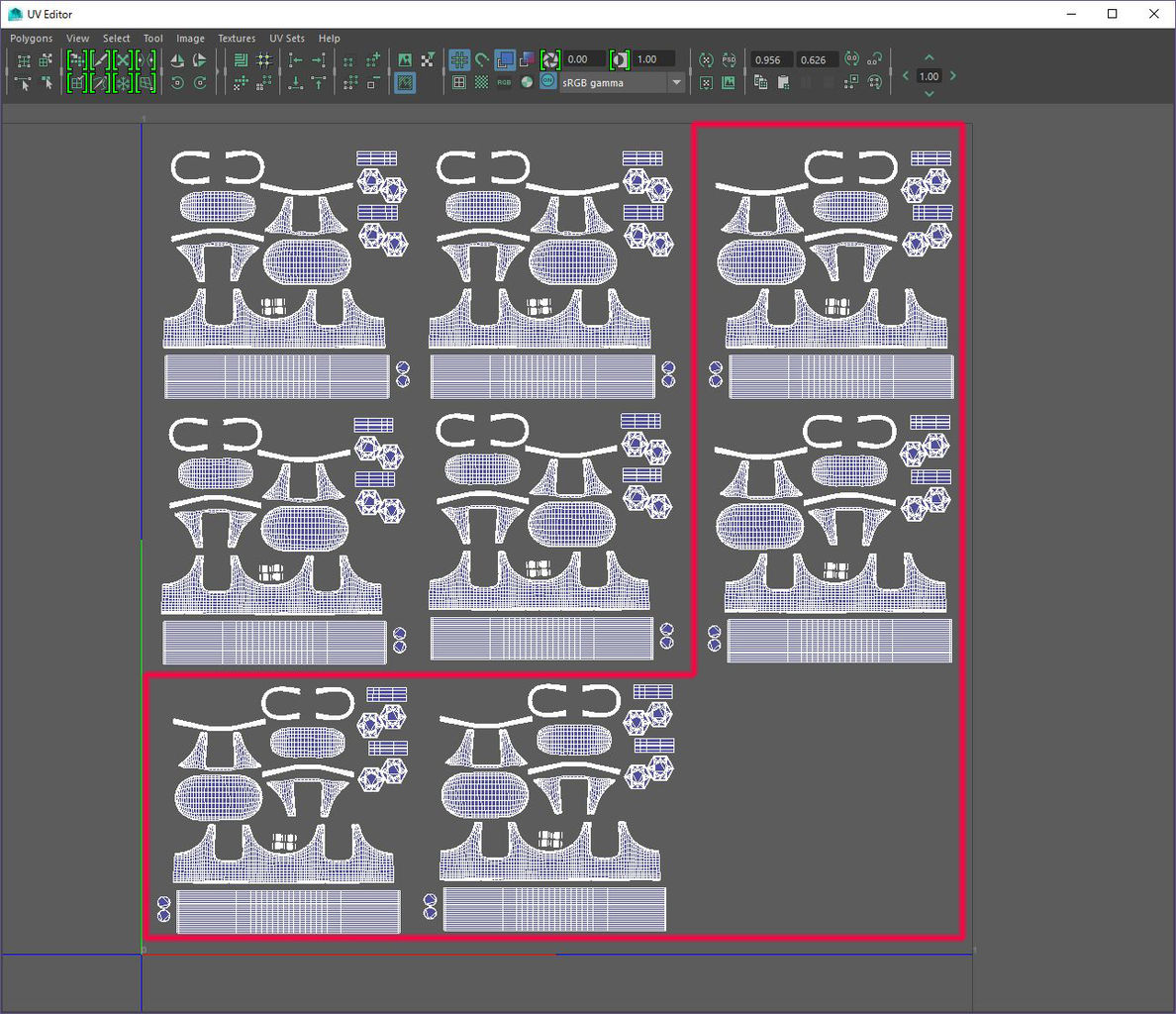Click the green-bracketed split UV X icon

[123, 60]
